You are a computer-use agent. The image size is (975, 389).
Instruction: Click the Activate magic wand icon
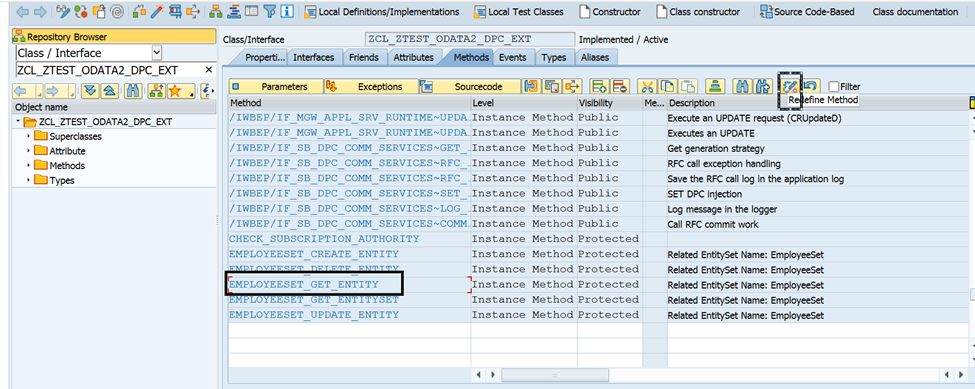pyautogui.click(x=158, y=11)
